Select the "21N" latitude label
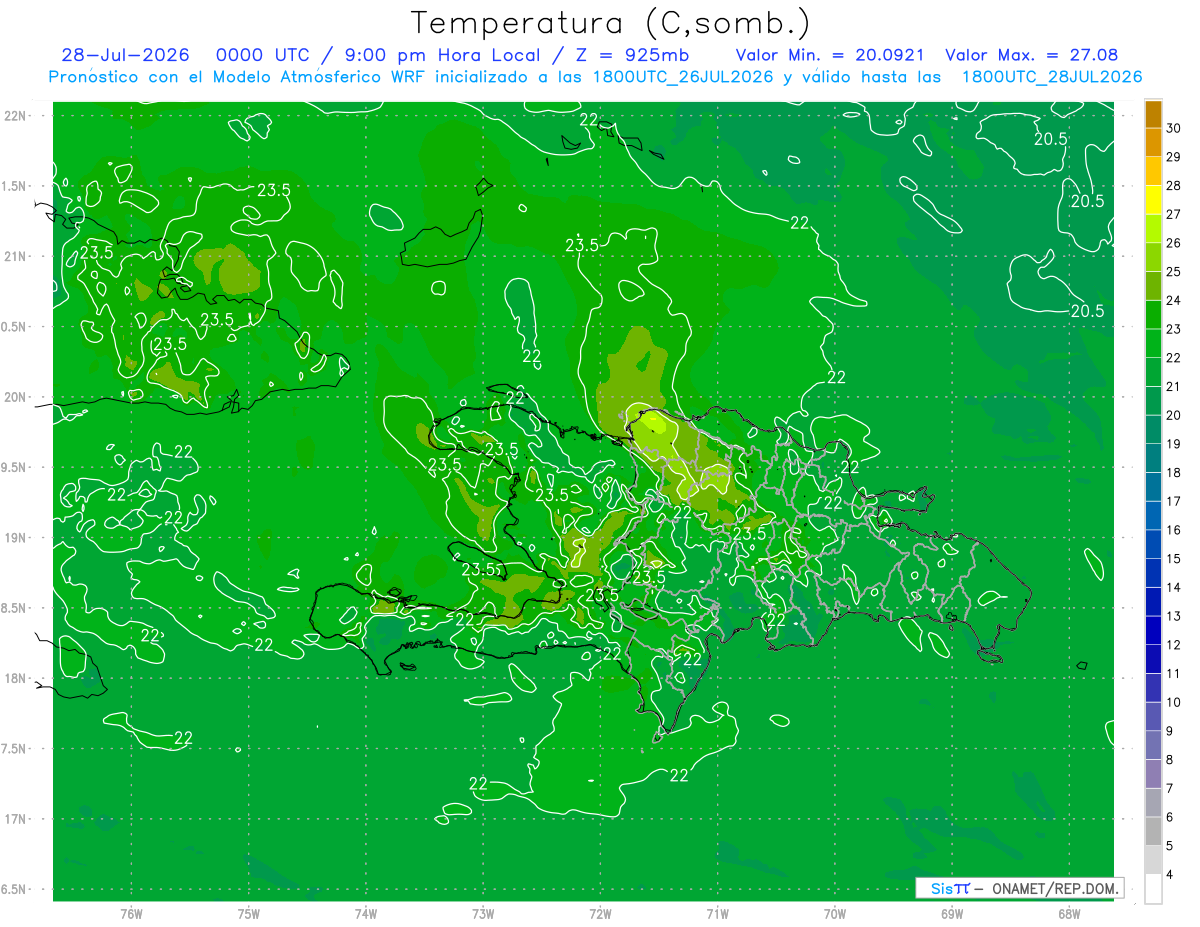 [x=16, y=256]
